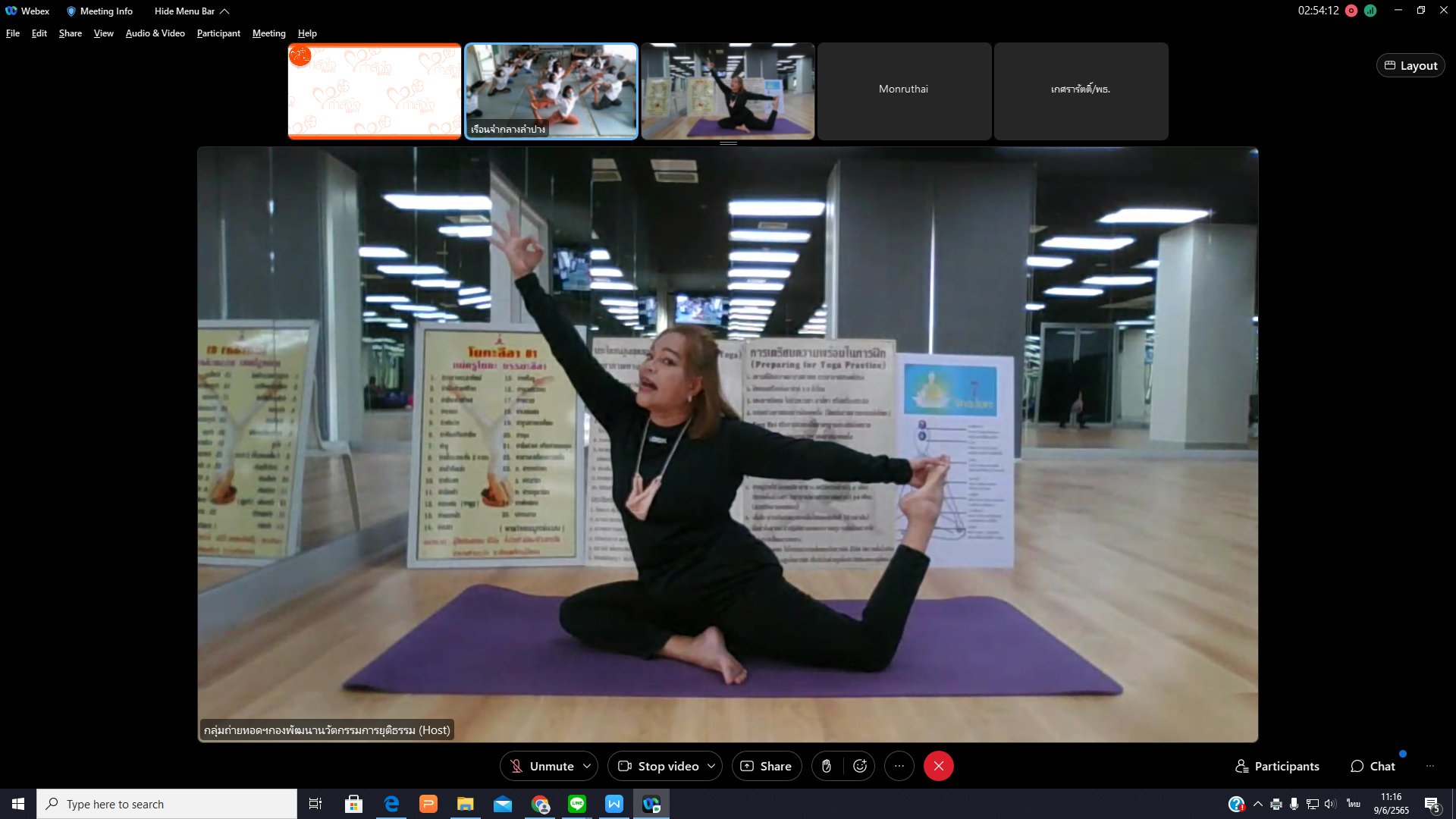This screenshot has height=819, width=1456.
Task: Click the recording indicator icon
Action: click(x=1351, y=11)
